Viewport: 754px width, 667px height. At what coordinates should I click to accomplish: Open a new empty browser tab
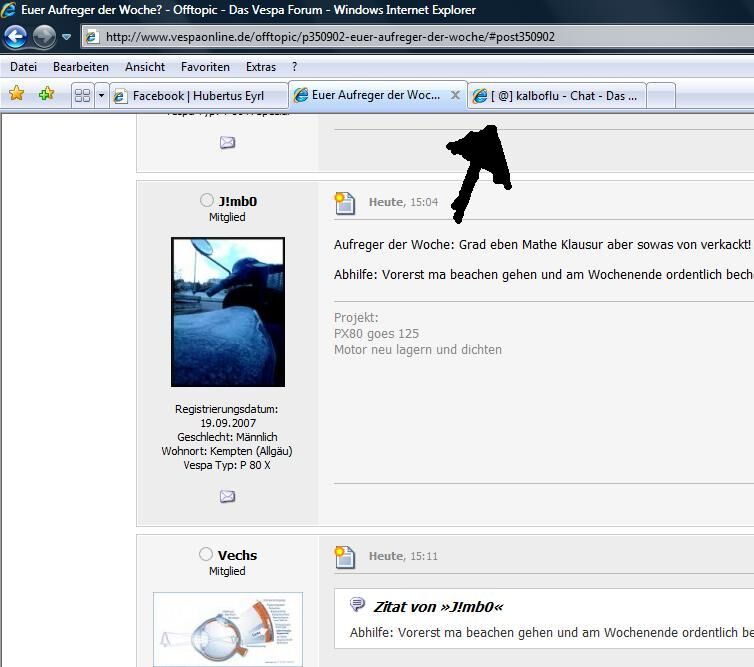pyautogui.click(x=661, y=96)
